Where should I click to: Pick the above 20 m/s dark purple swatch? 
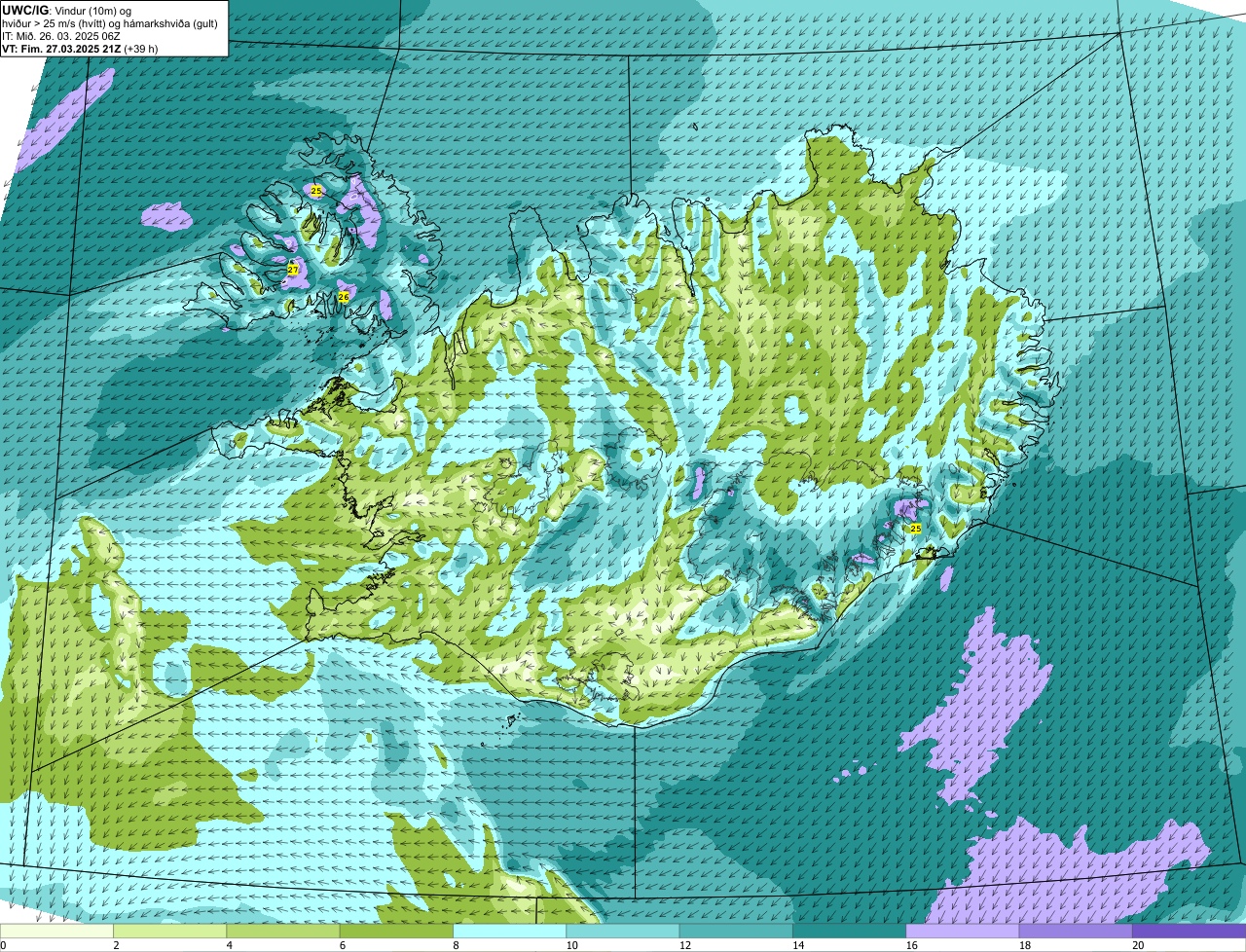[x=1189, y=931]
